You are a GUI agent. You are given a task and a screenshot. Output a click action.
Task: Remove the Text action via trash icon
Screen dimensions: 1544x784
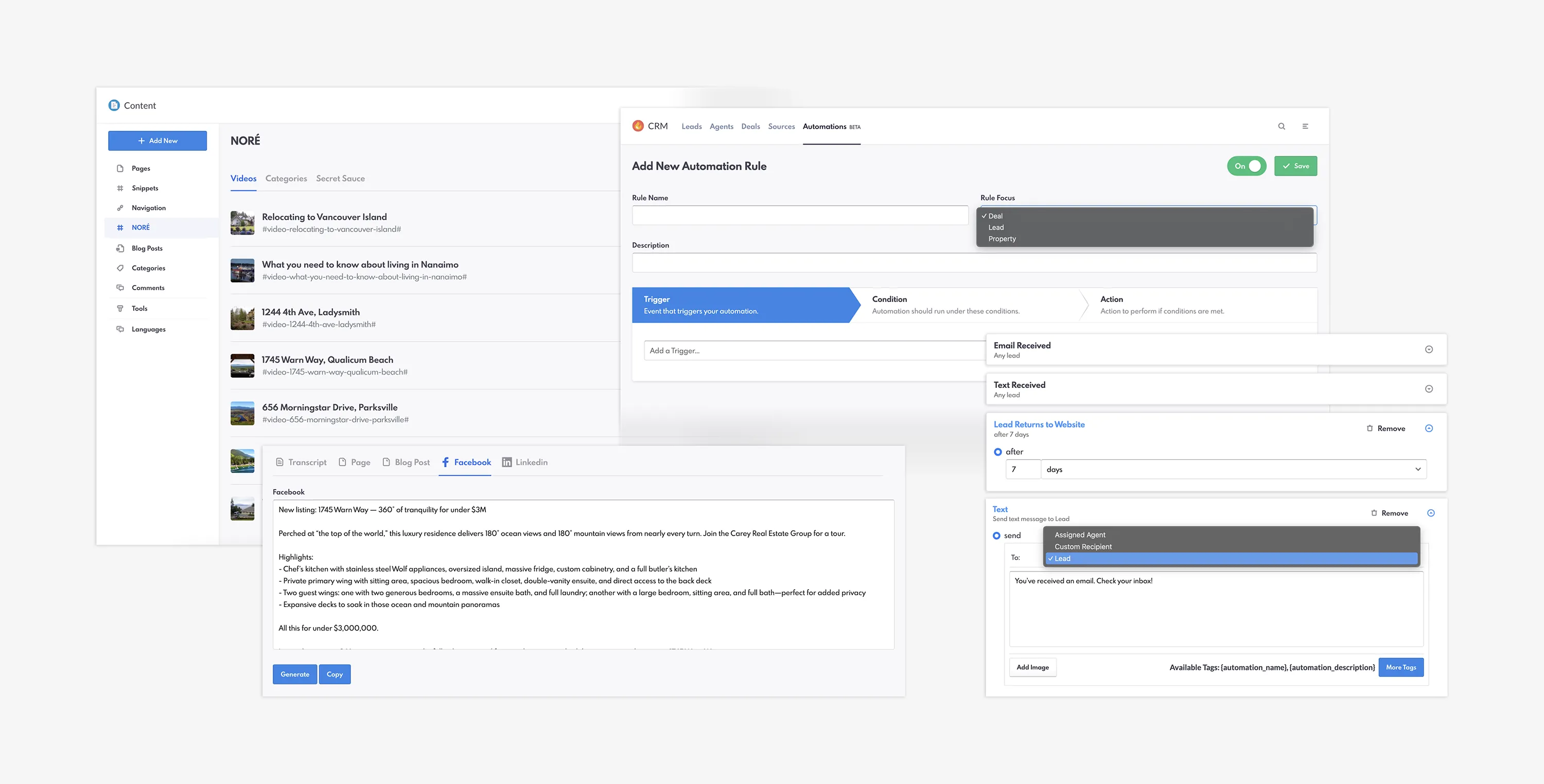(x=1374, y=513)
